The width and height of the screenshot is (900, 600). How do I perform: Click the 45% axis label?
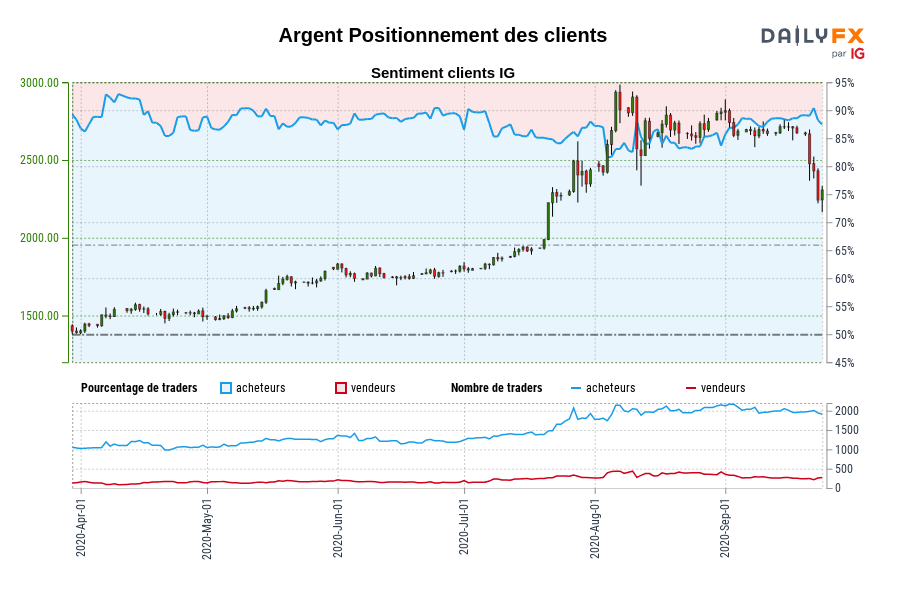coord(844,363)
